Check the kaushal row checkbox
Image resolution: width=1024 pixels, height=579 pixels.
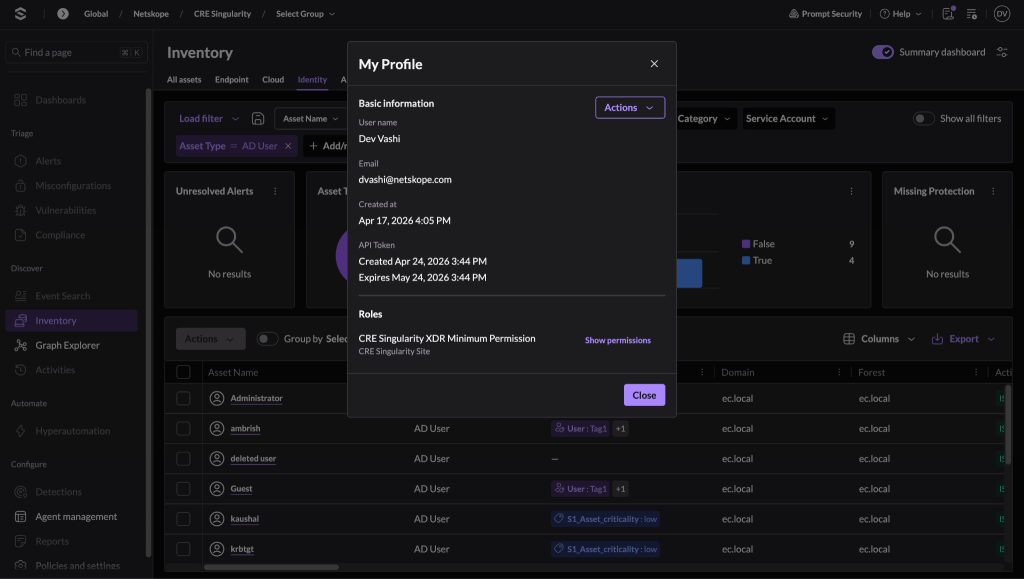tap(184, 519)
